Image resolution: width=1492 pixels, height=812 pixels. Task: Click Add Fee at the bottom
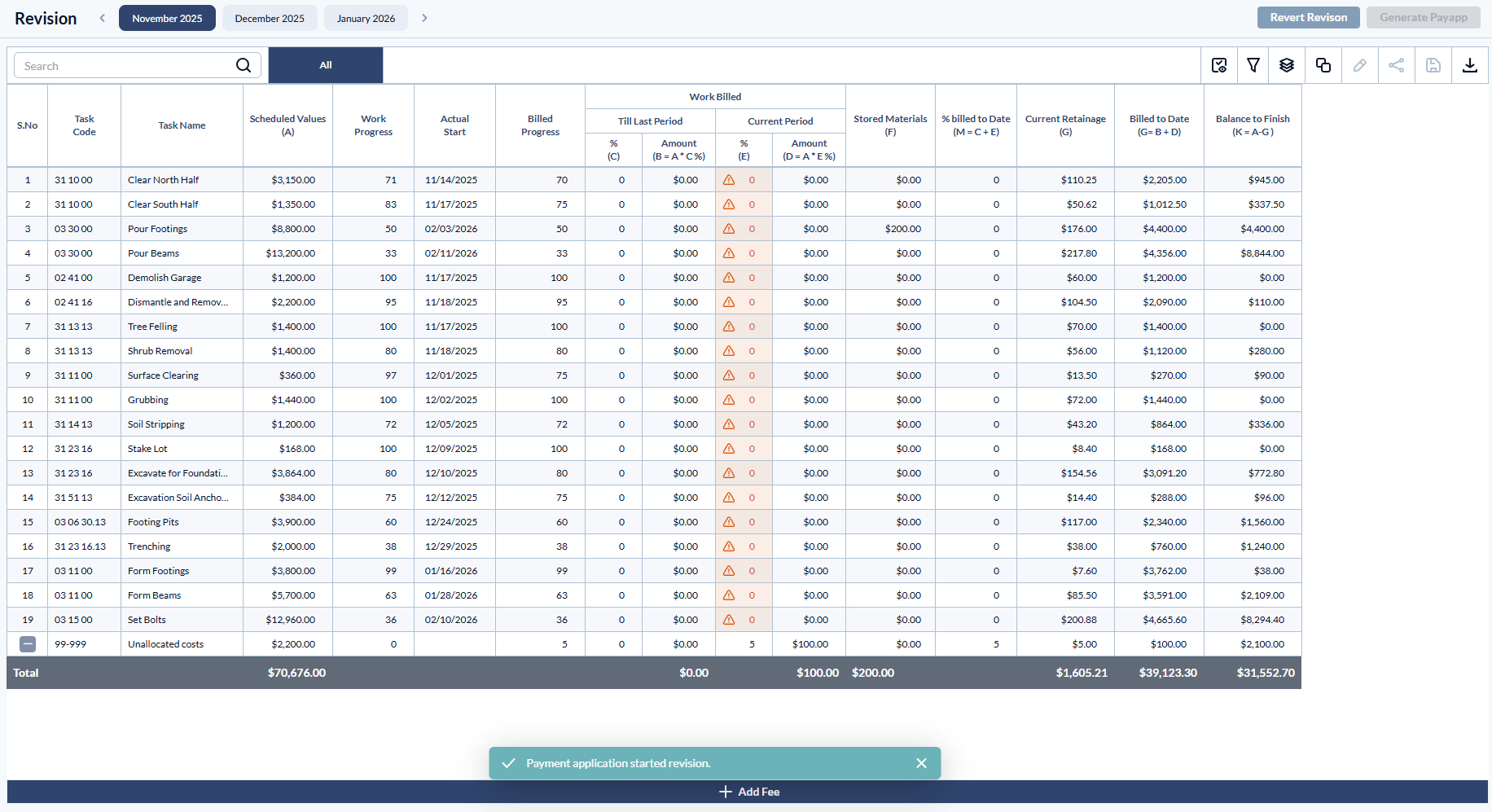pyautogui.click(x=749, y=792)
